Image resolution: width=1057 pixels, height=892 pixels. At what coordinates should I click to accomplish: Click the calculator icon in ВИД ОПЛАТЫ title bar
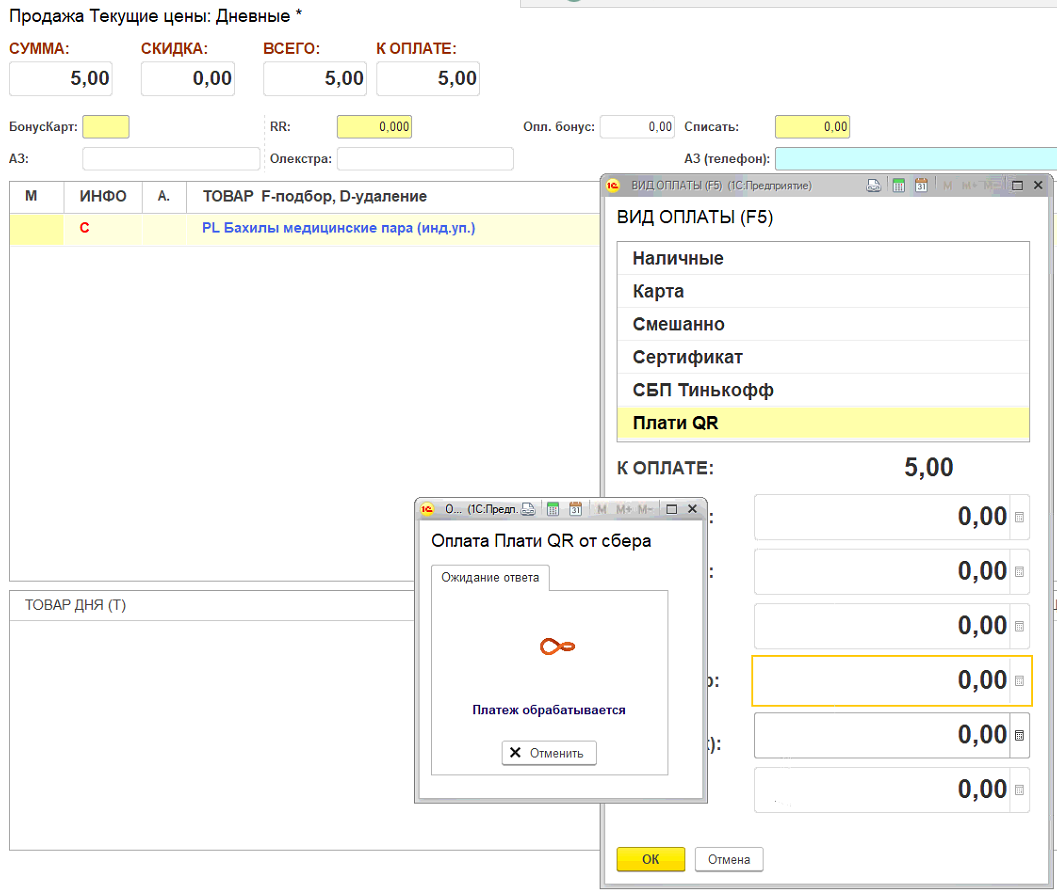coord(899,186)
